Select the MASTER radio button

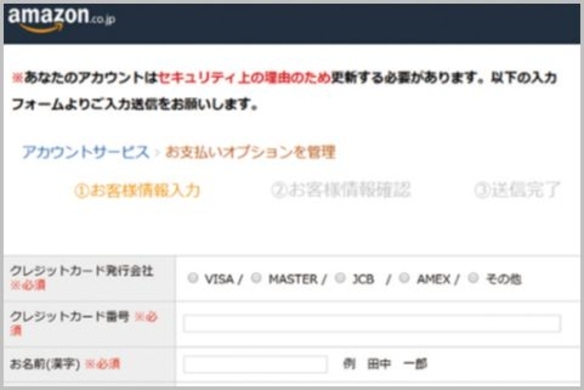[256, 278]
